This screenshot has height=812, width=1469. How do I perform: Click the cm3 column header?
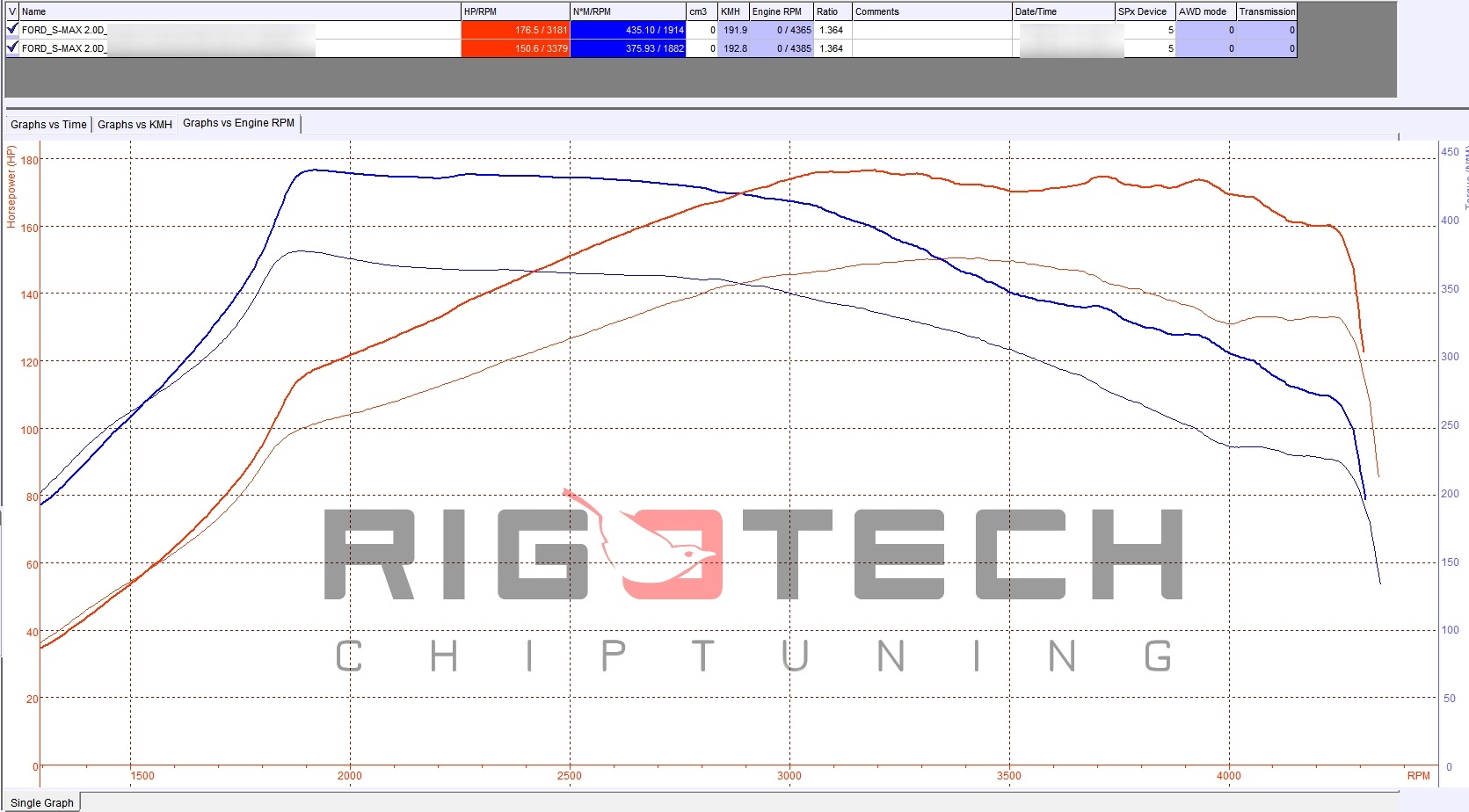pyautogui.click(x=702, y=11)
